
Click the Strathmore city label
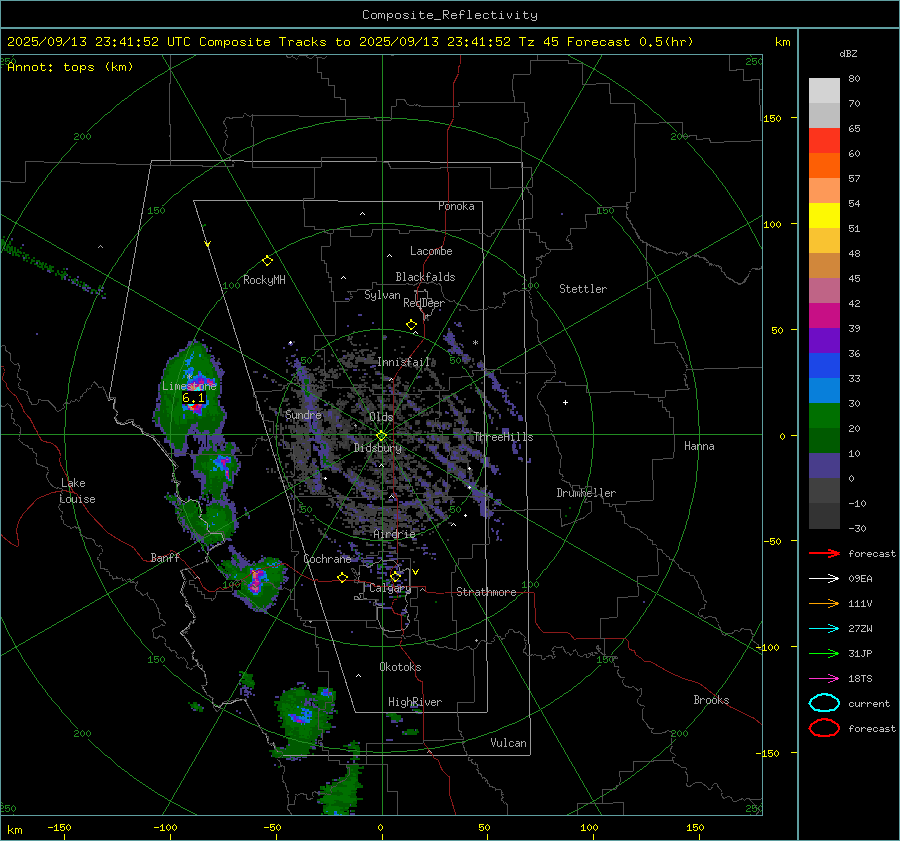coord(487,592)
